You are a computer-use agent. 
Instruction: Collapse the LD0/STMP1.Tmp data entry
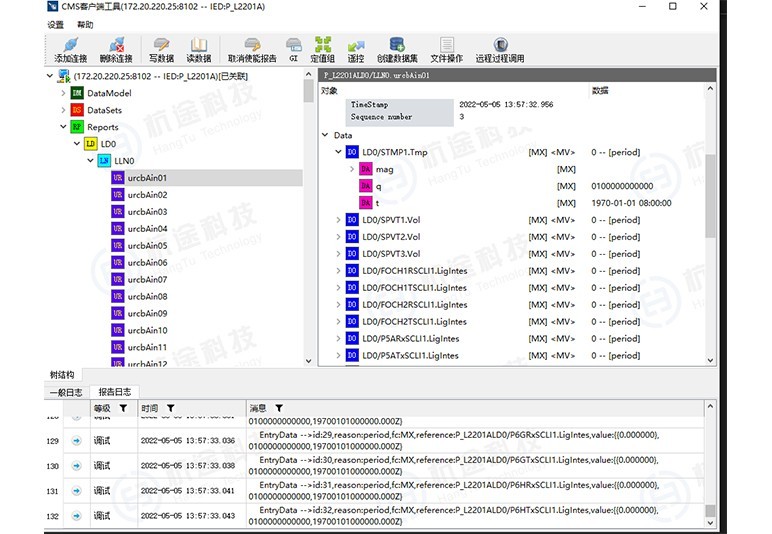[x=339, y=152]
